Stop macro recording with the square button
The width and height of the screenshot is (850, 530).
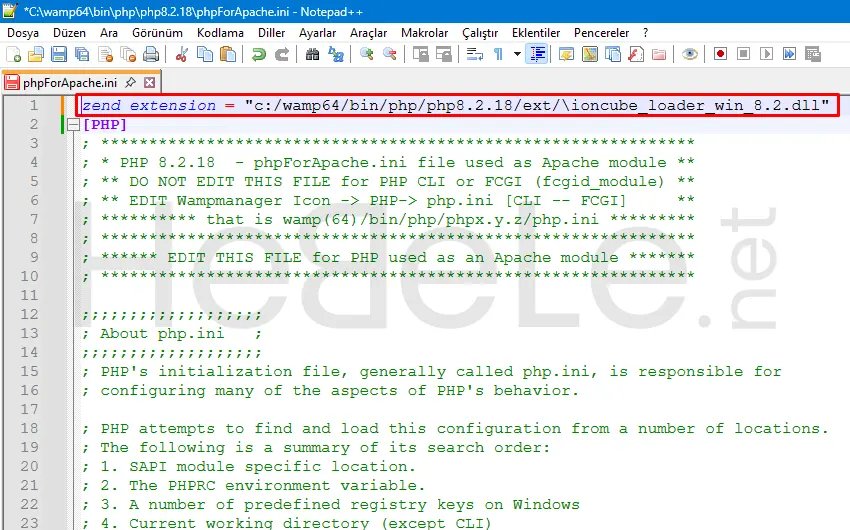click(x=743, y=54)
